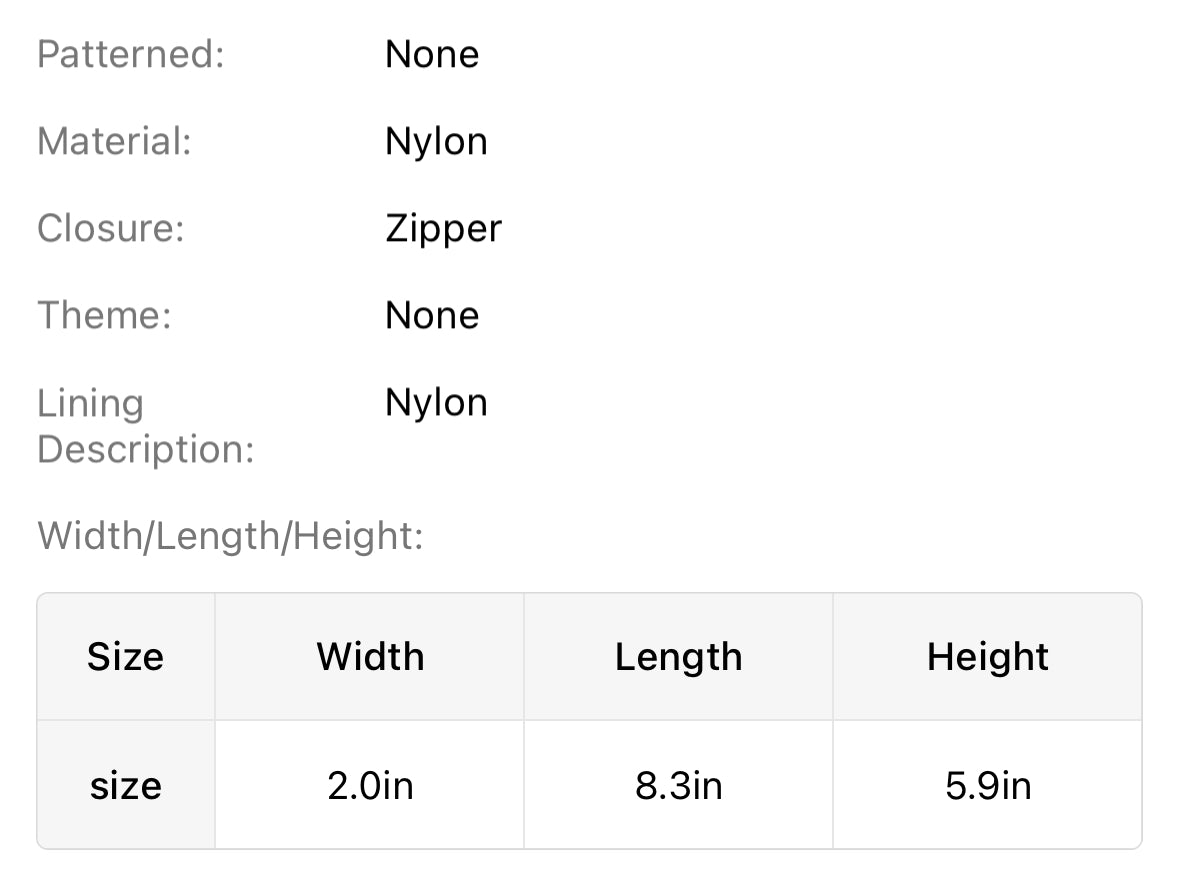Select the None value beside Theme

click(x=432, y=315)
